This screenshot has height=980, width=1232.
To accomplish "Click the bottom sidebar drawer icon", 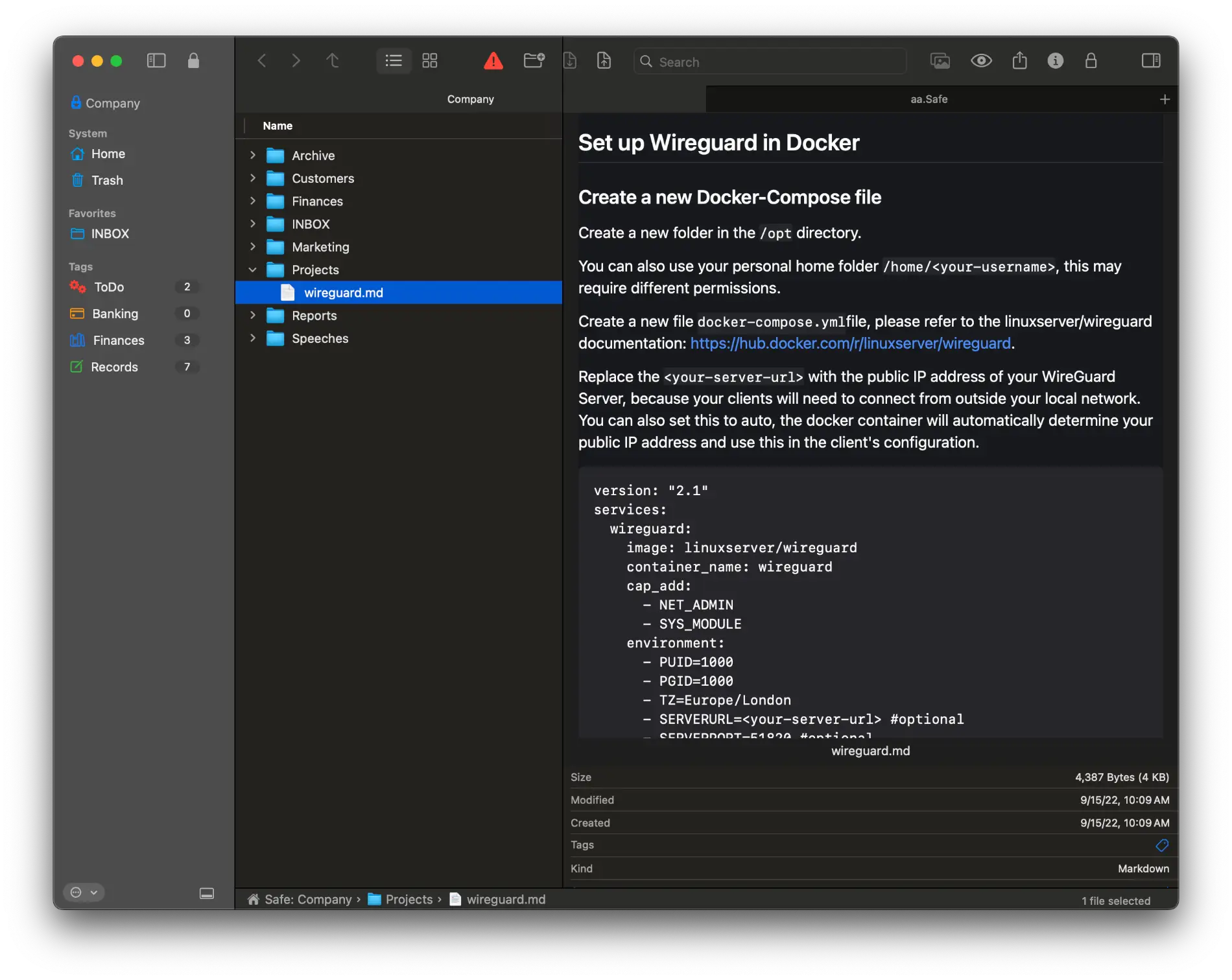I will [x=207, y=894].
